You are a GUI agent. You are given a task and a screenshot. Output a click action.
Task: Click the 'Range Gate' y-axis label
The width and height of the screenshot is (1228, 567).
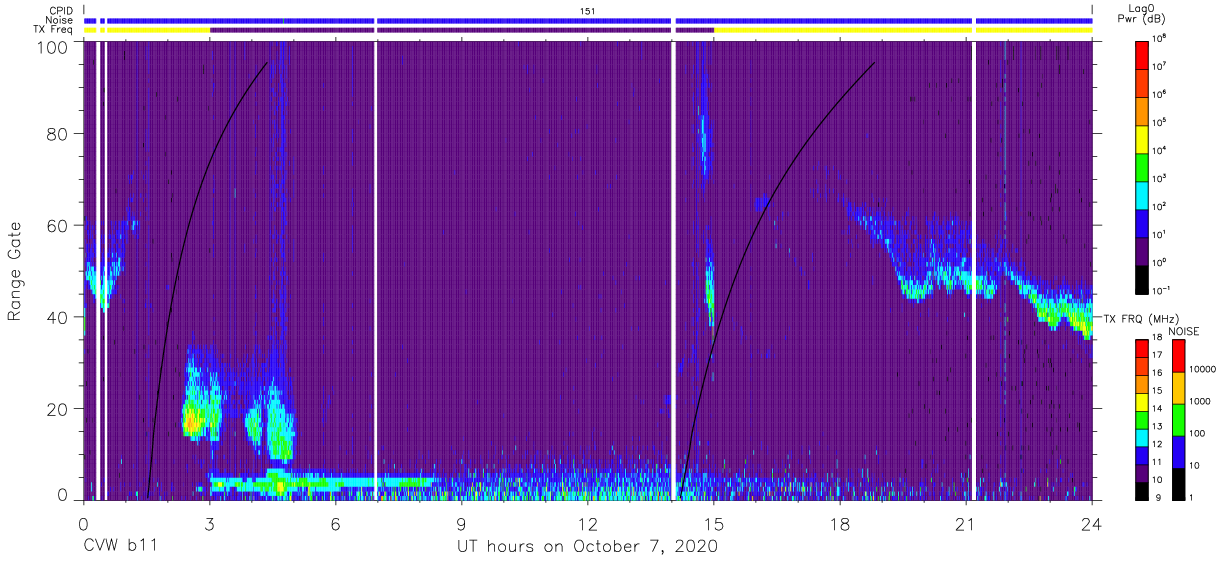[15, 272]
